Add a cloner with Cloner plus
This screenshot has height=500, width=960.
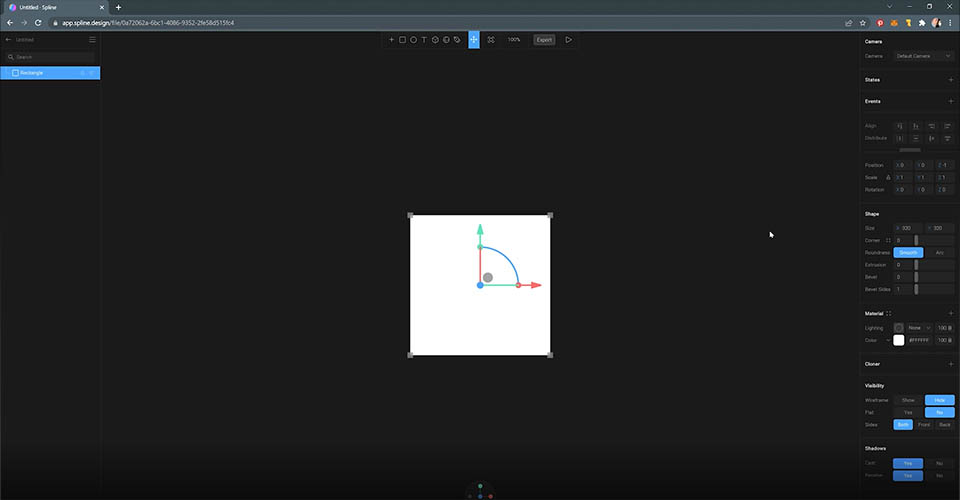951,364
